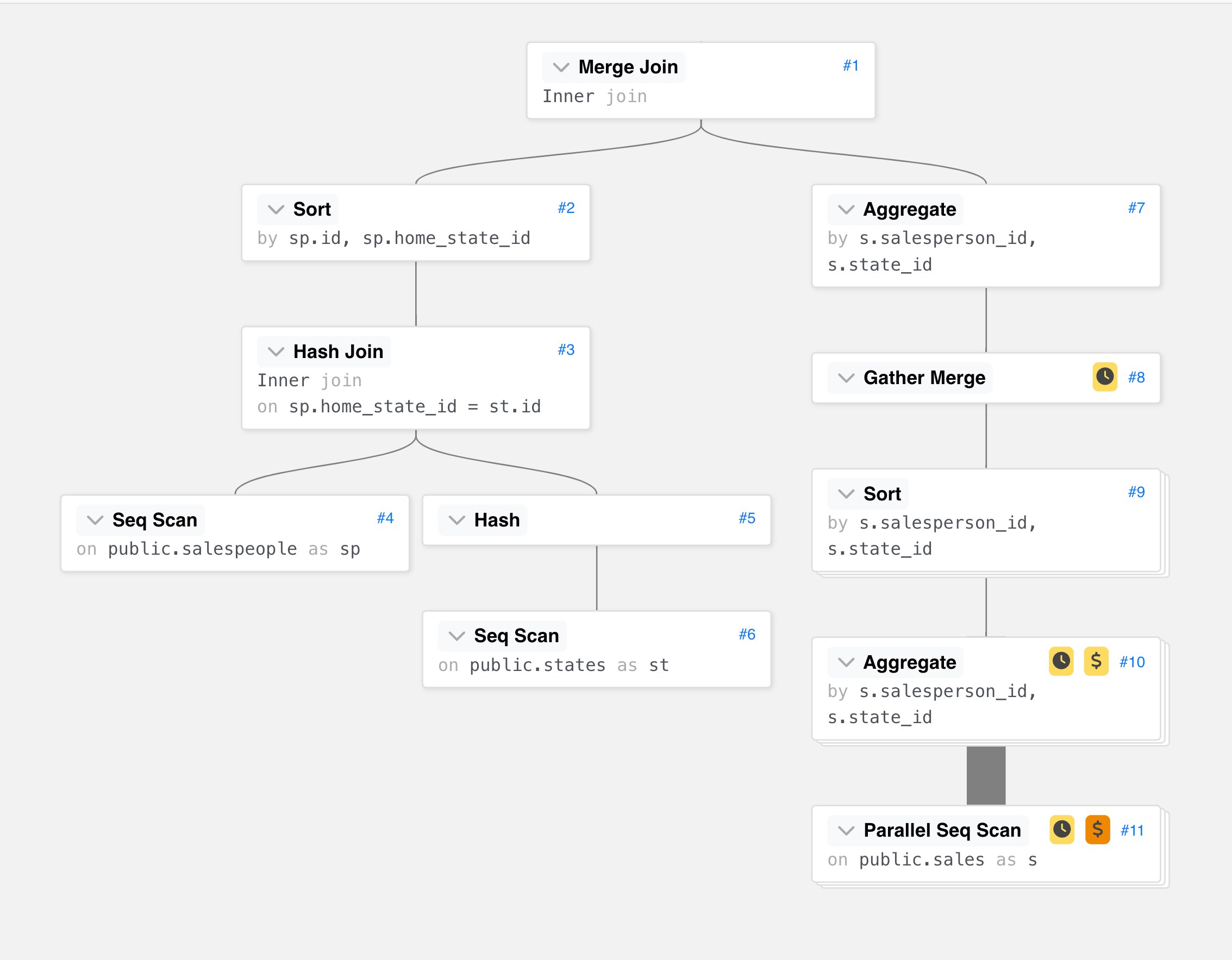Open node link #1 on Merge Join
The width and height of the screenshot is (1232, 960).
click(850, 65)
